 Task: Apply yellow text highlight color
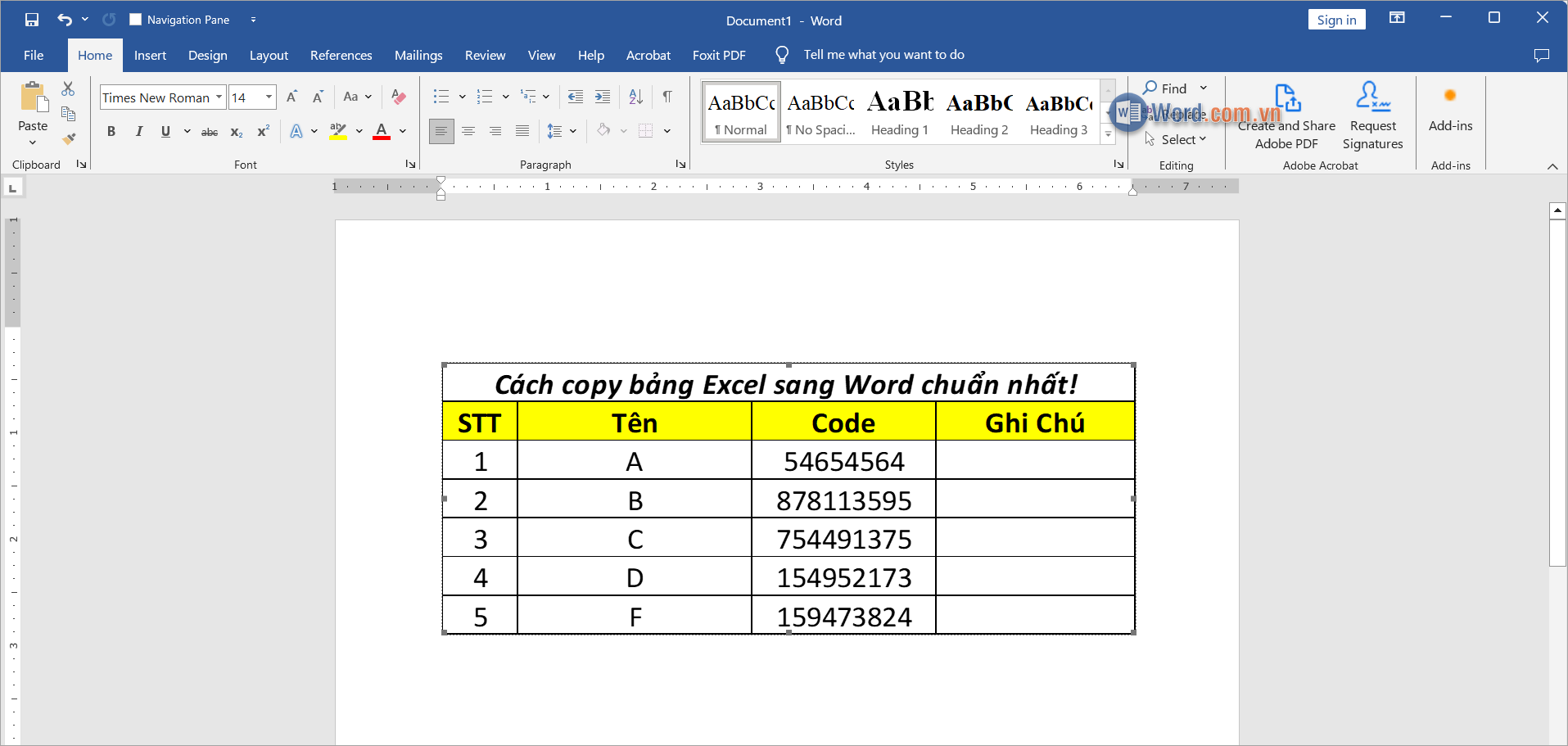[x=337, y=131]
